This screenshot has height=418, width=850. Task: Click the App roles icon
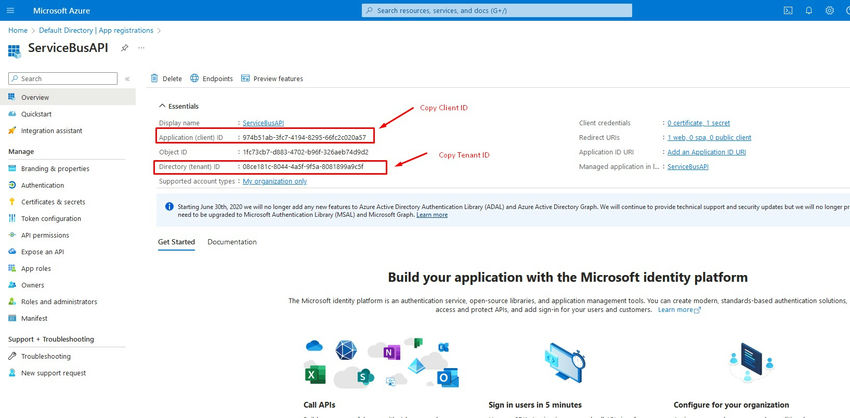12,268
